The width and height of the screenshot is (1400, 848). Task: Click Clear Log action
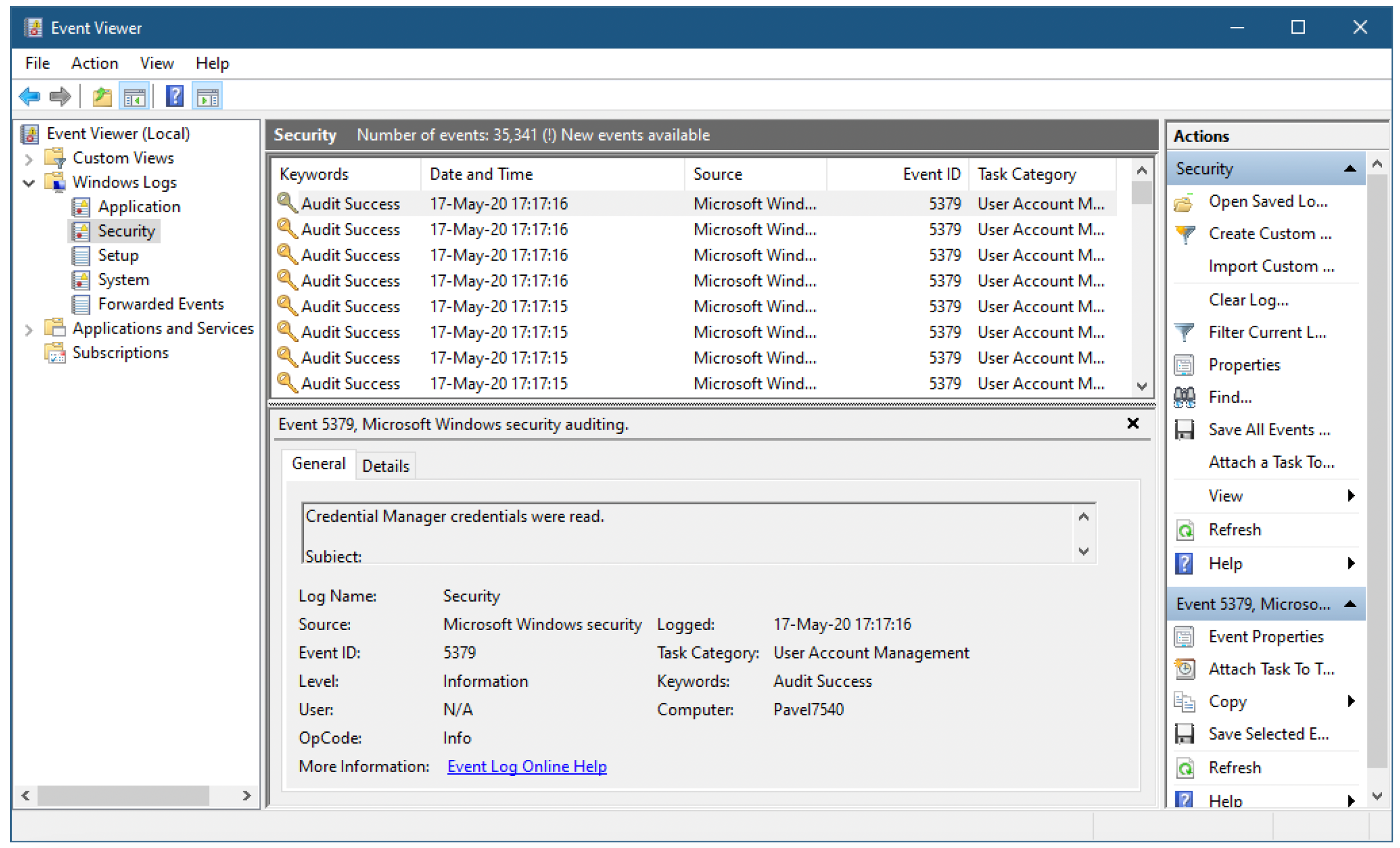[1248, 300]
